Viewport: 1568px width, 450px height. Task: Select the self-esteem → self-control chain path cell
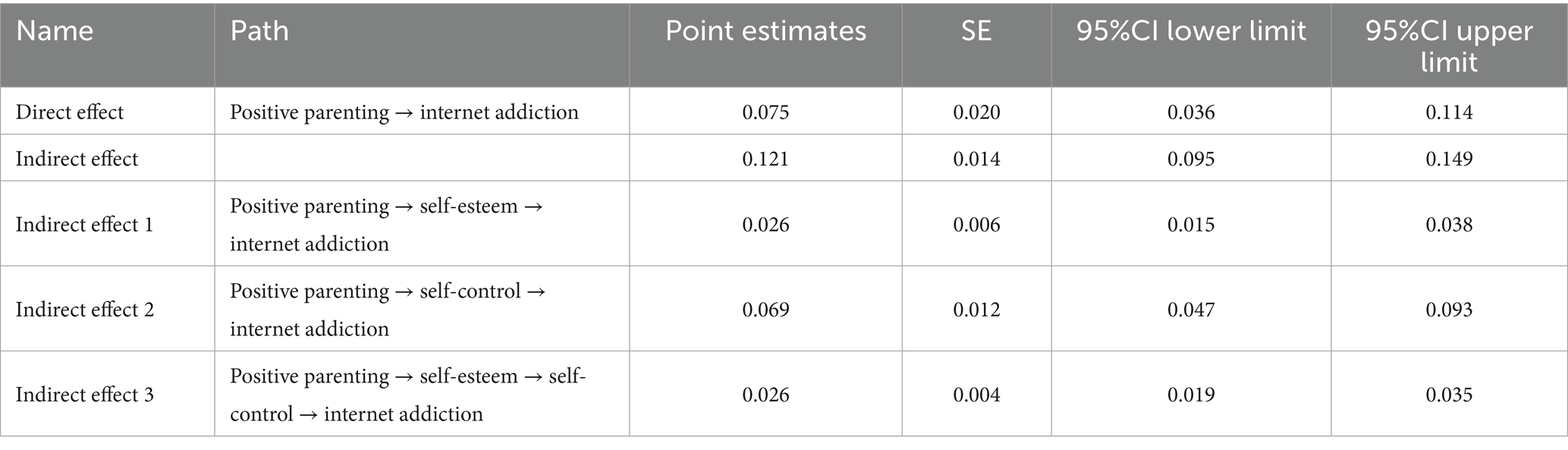click(x=407, y=395)
